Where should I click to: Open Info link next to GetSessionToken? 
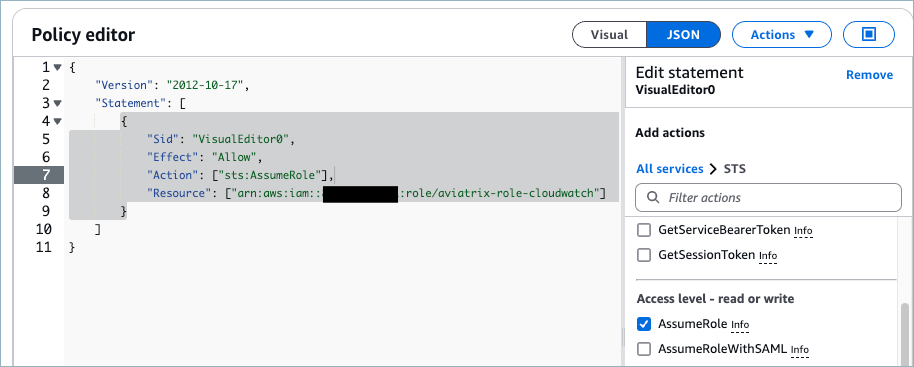[x=768, y=256]
